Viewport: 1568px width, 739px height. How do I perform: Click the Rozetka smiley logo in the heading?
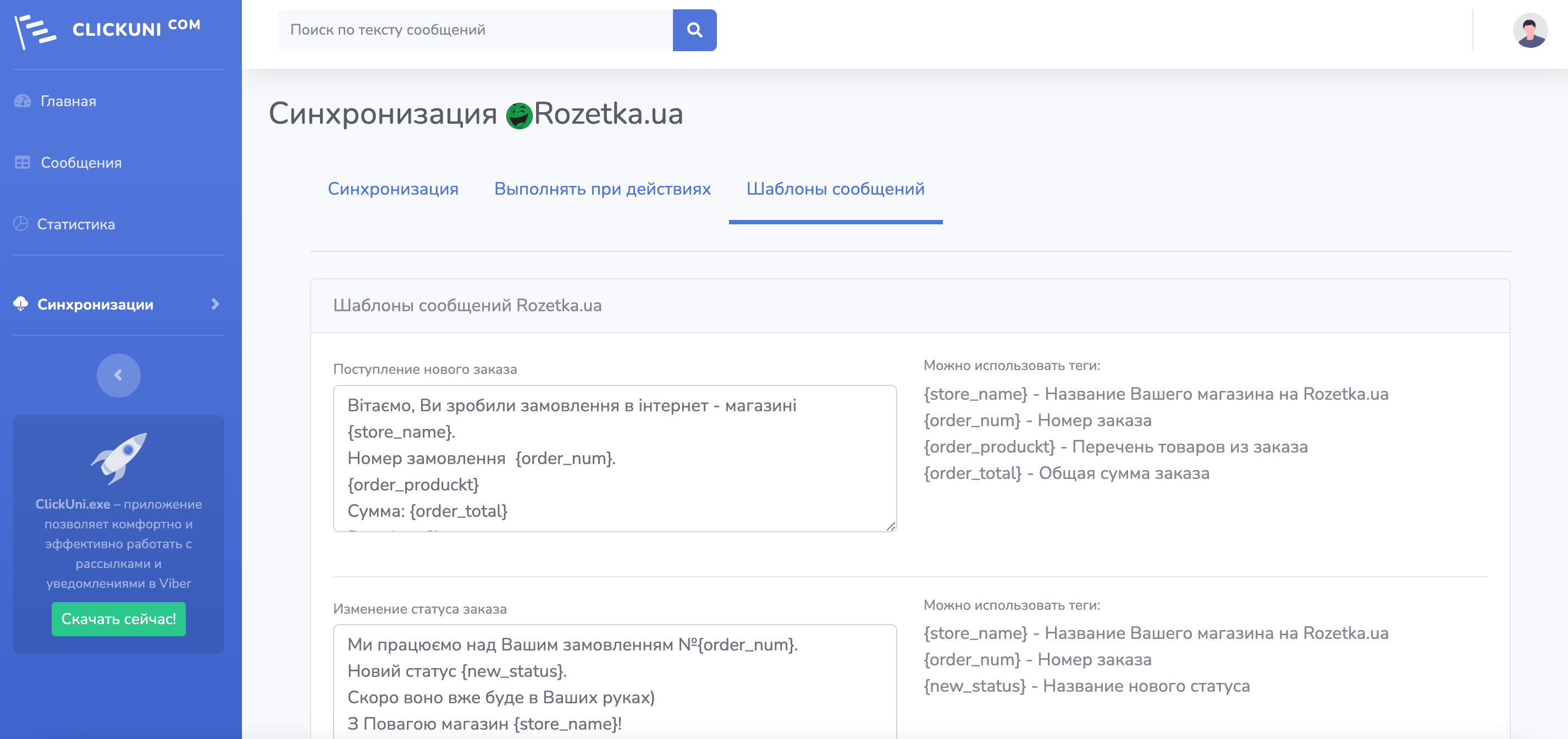click(x=519, y=115)
